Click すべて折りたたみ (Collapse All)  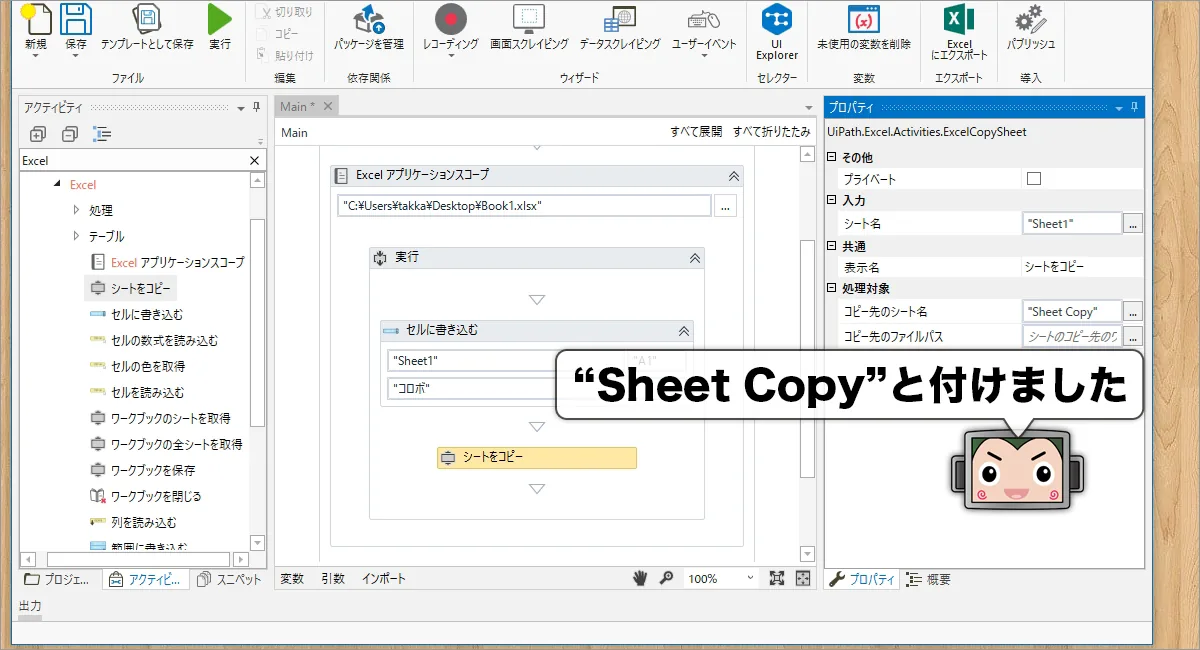coord(772,132)
